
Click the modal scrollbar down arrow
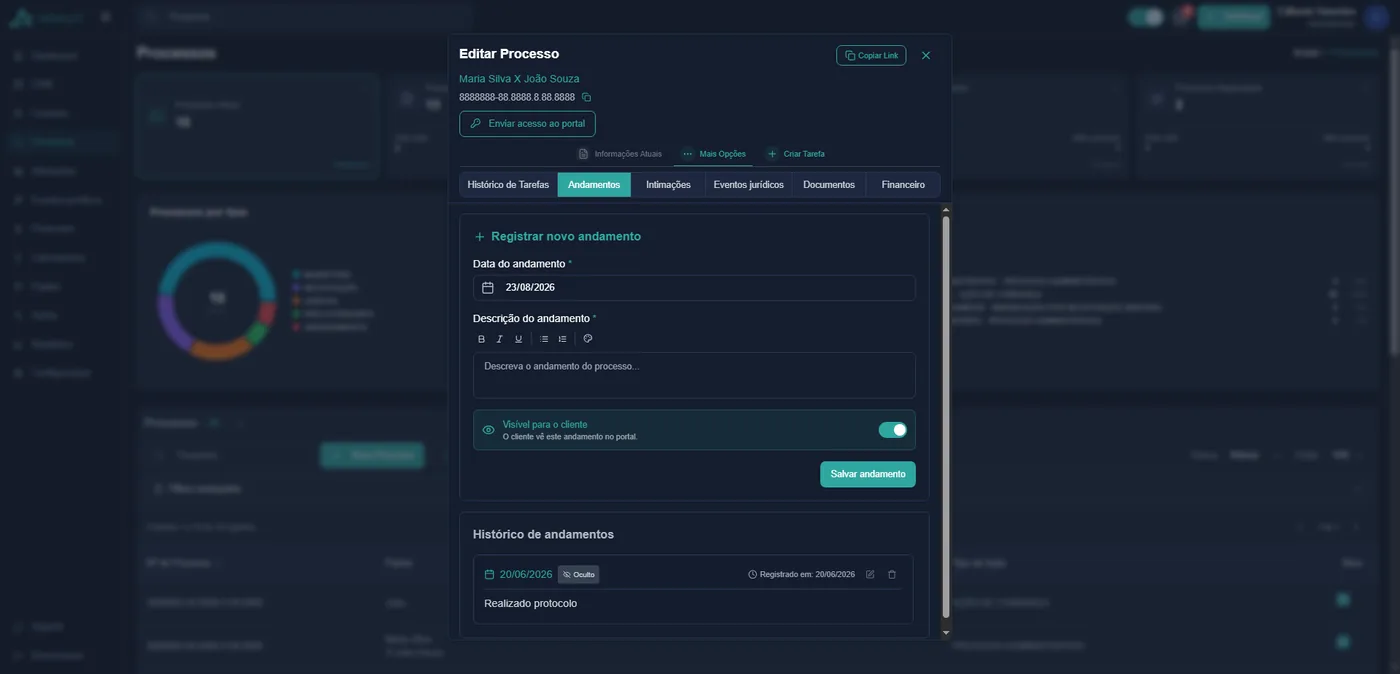[x=946, y=632]
